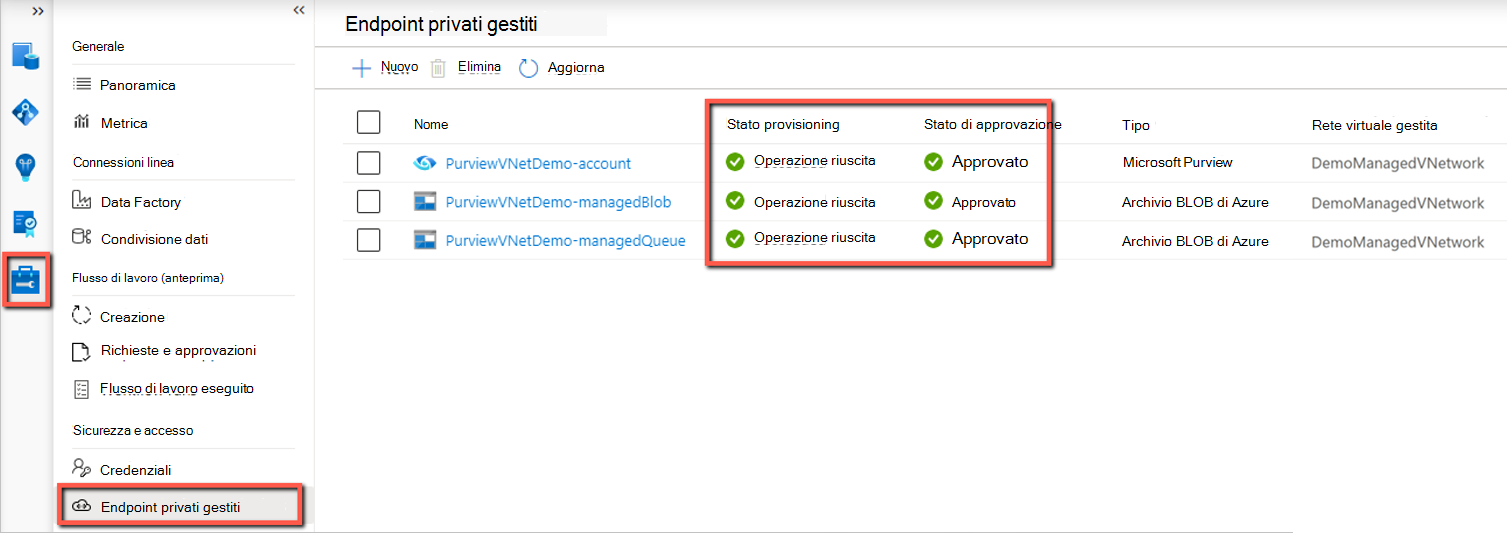Click the plus icon beside Nuovo
The image size is (1507, 533).
pyautogui.click(x=361, y=68)
